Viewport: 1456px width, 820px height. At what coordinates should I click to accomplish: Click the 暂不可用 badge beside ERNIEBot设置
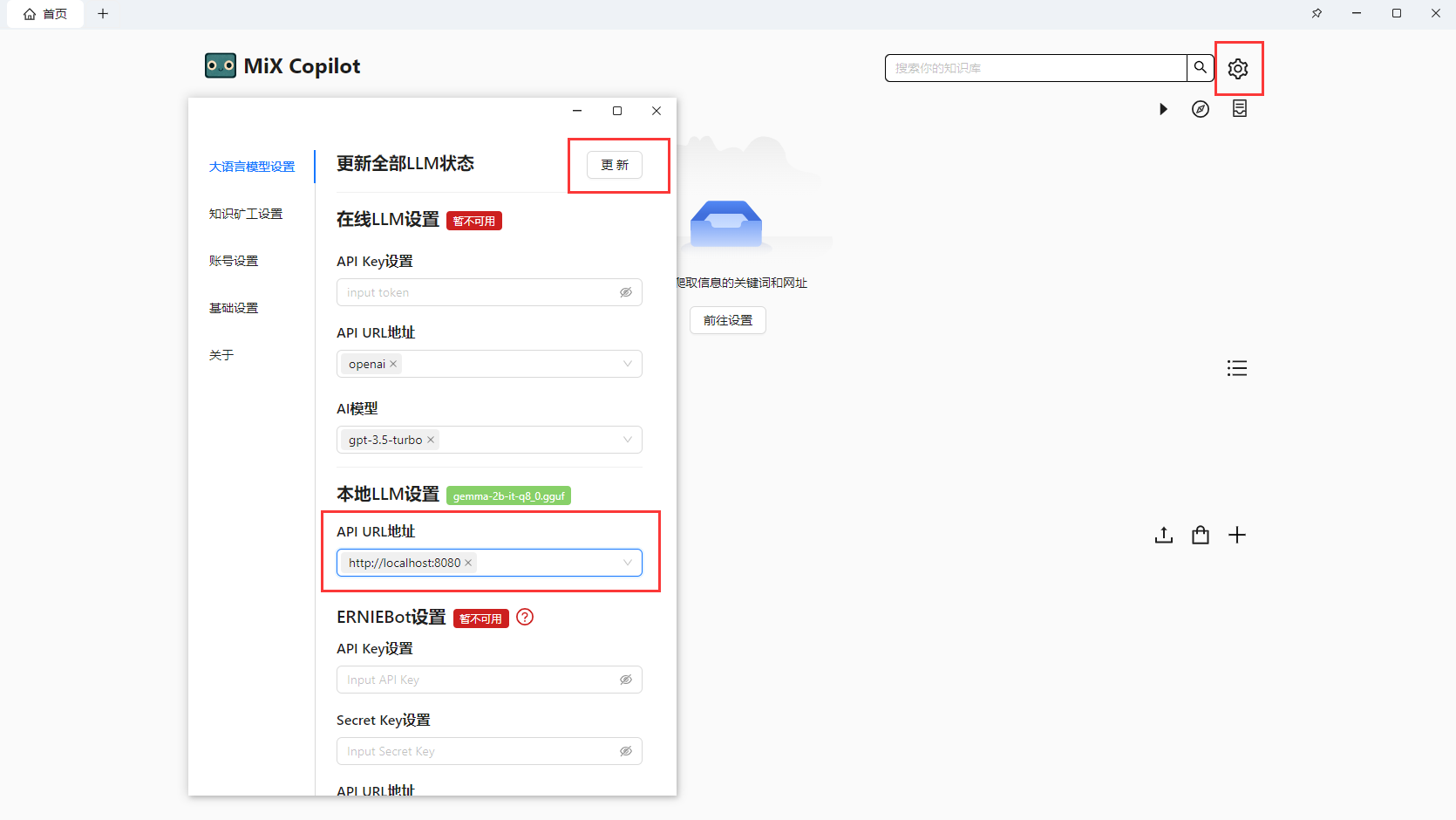pyautogui.click(x=481, y=618)
